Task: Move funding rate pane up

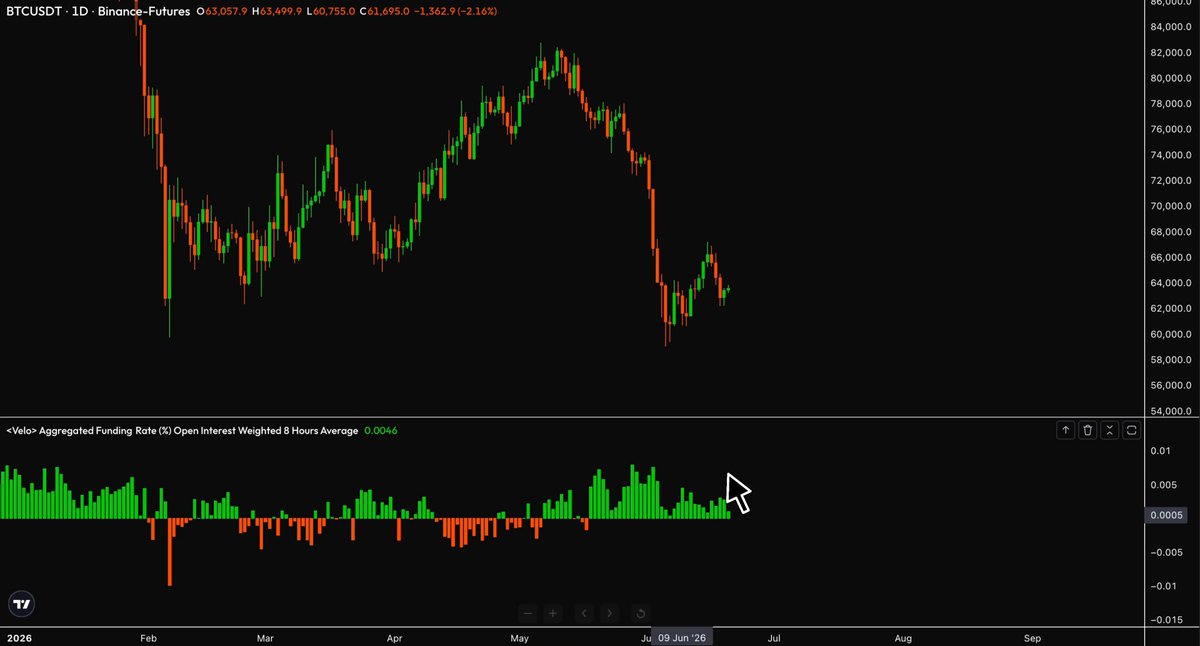Action: 1066,430
